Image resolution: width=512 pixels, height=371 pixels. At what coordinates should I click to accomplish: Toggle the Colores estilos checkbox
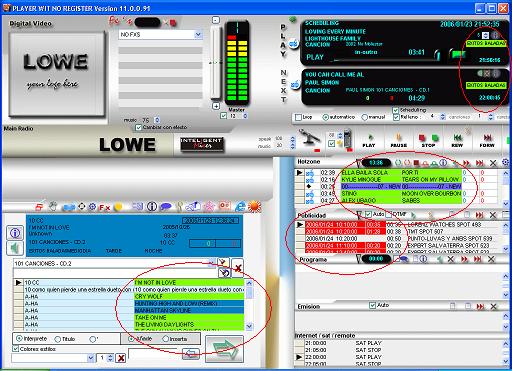click(x=15, y=349)
